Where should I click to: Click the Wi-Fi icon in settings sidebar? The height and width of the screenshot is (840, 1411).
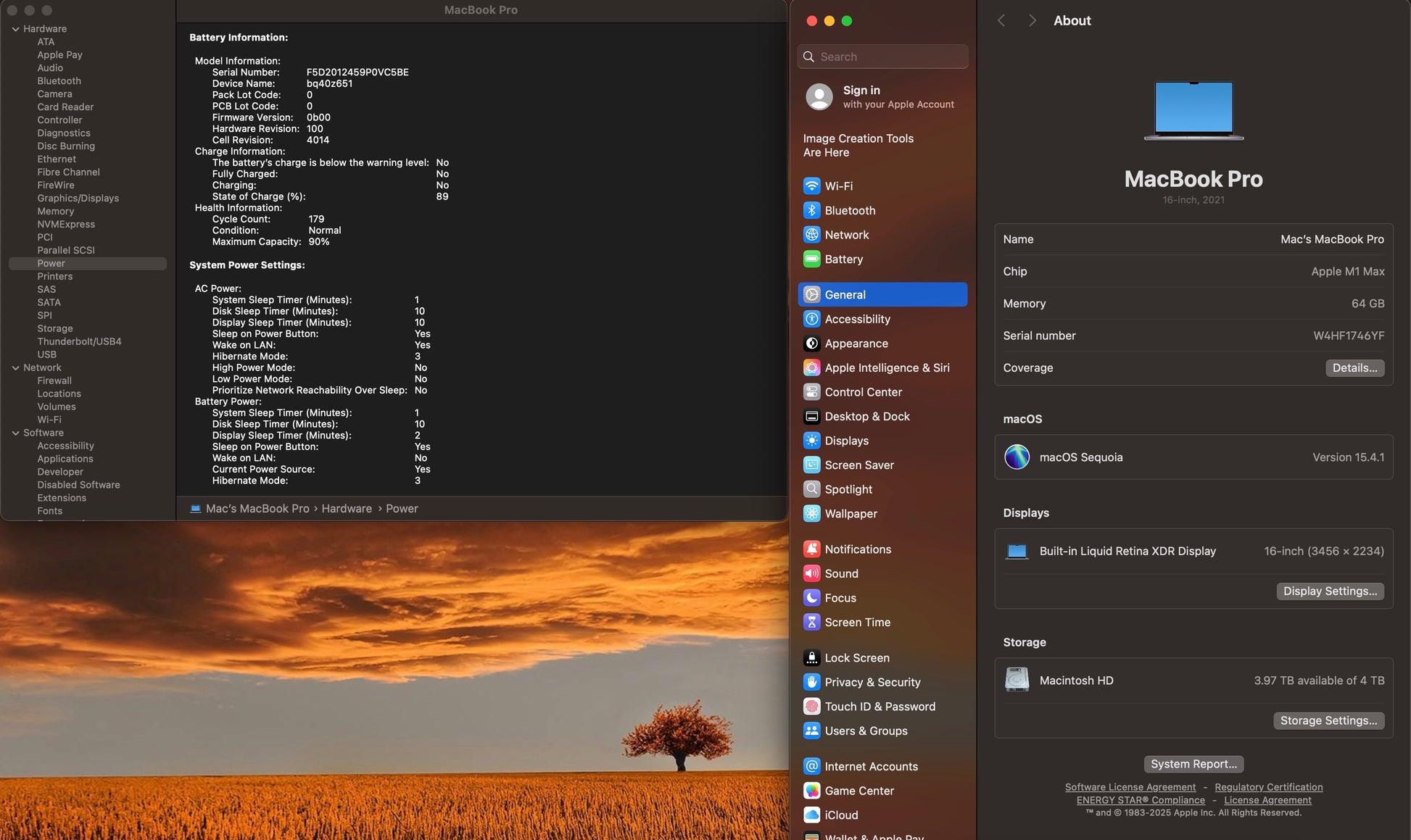(x=811, y=186)
